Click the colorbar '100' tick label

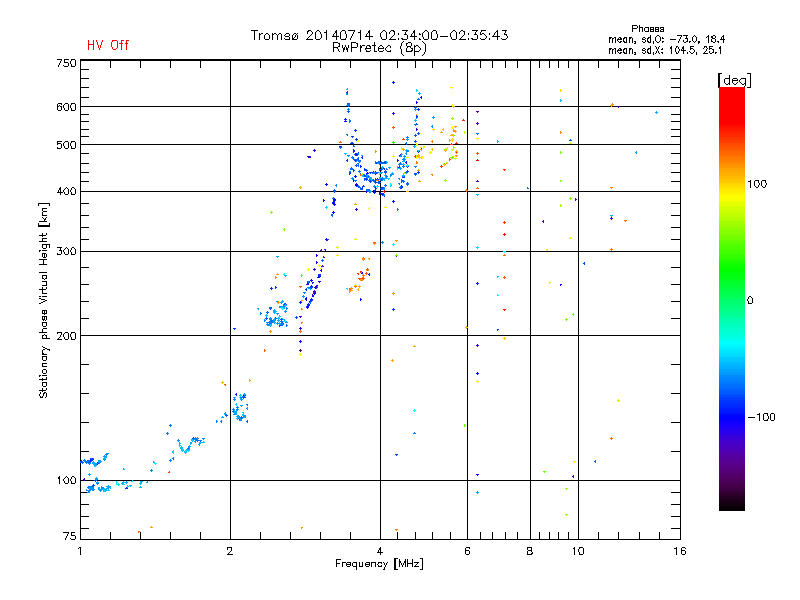click(757, 184)
